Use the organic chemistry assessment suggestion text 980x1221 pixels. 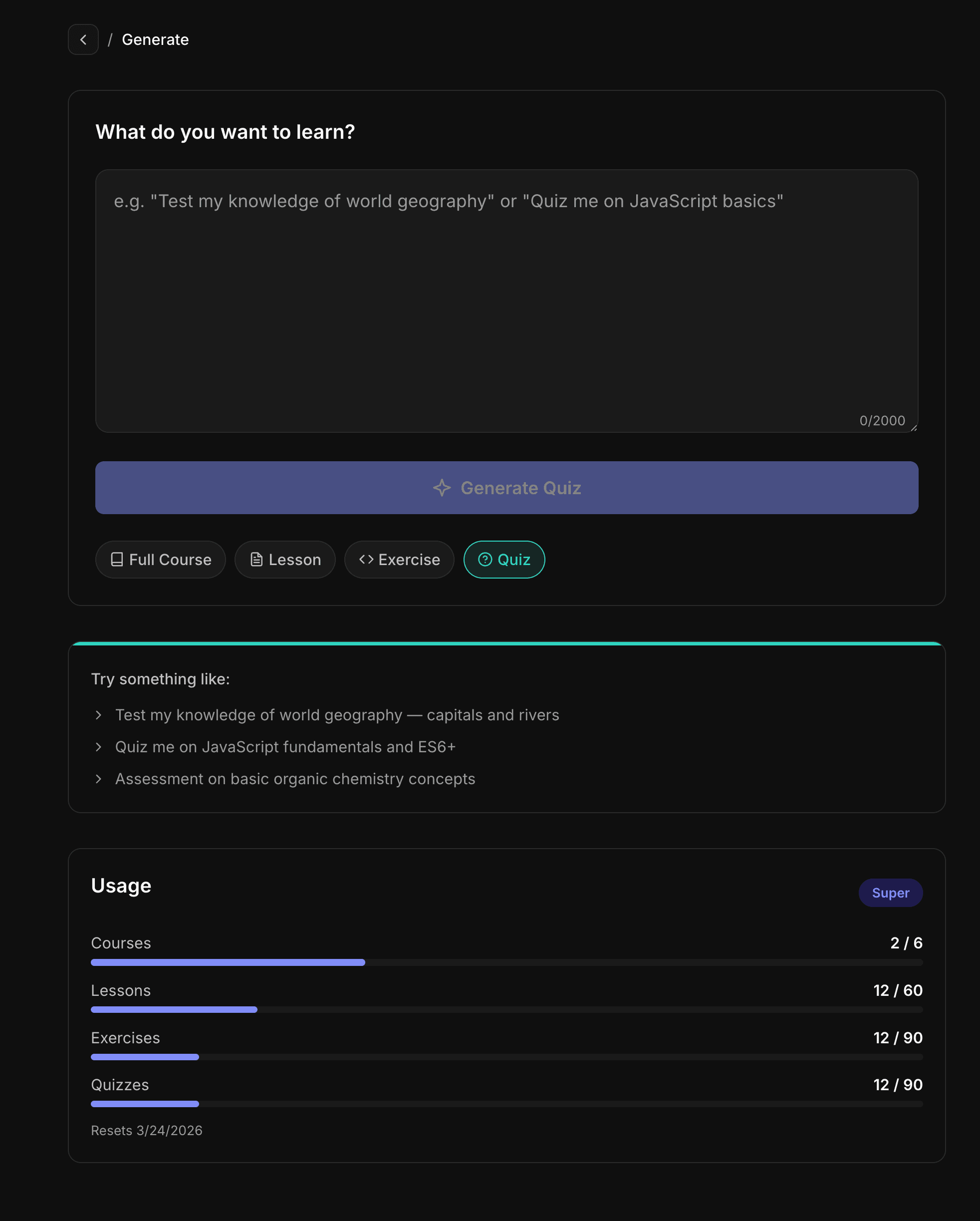point(295,779)
